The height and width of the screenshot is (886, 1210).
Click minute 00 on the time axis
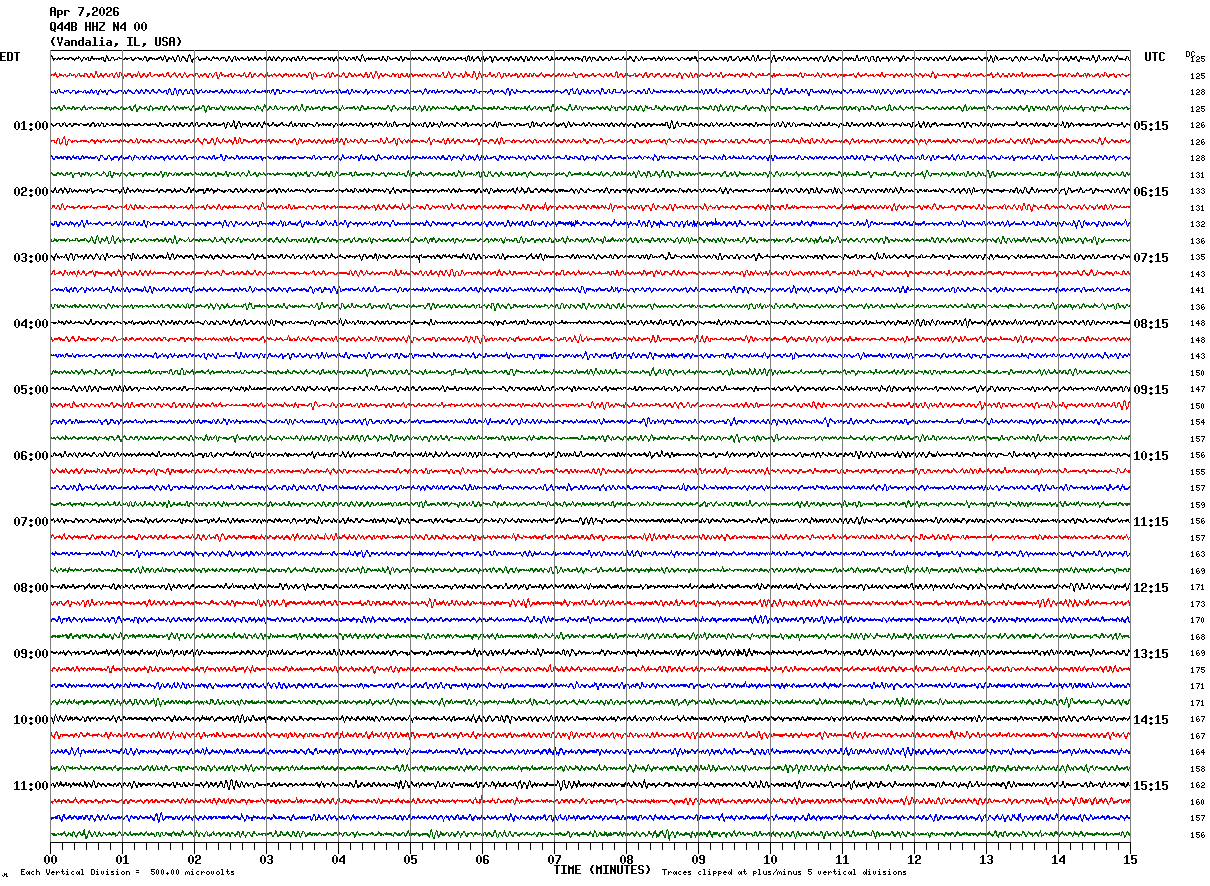[x=50, y=859]
